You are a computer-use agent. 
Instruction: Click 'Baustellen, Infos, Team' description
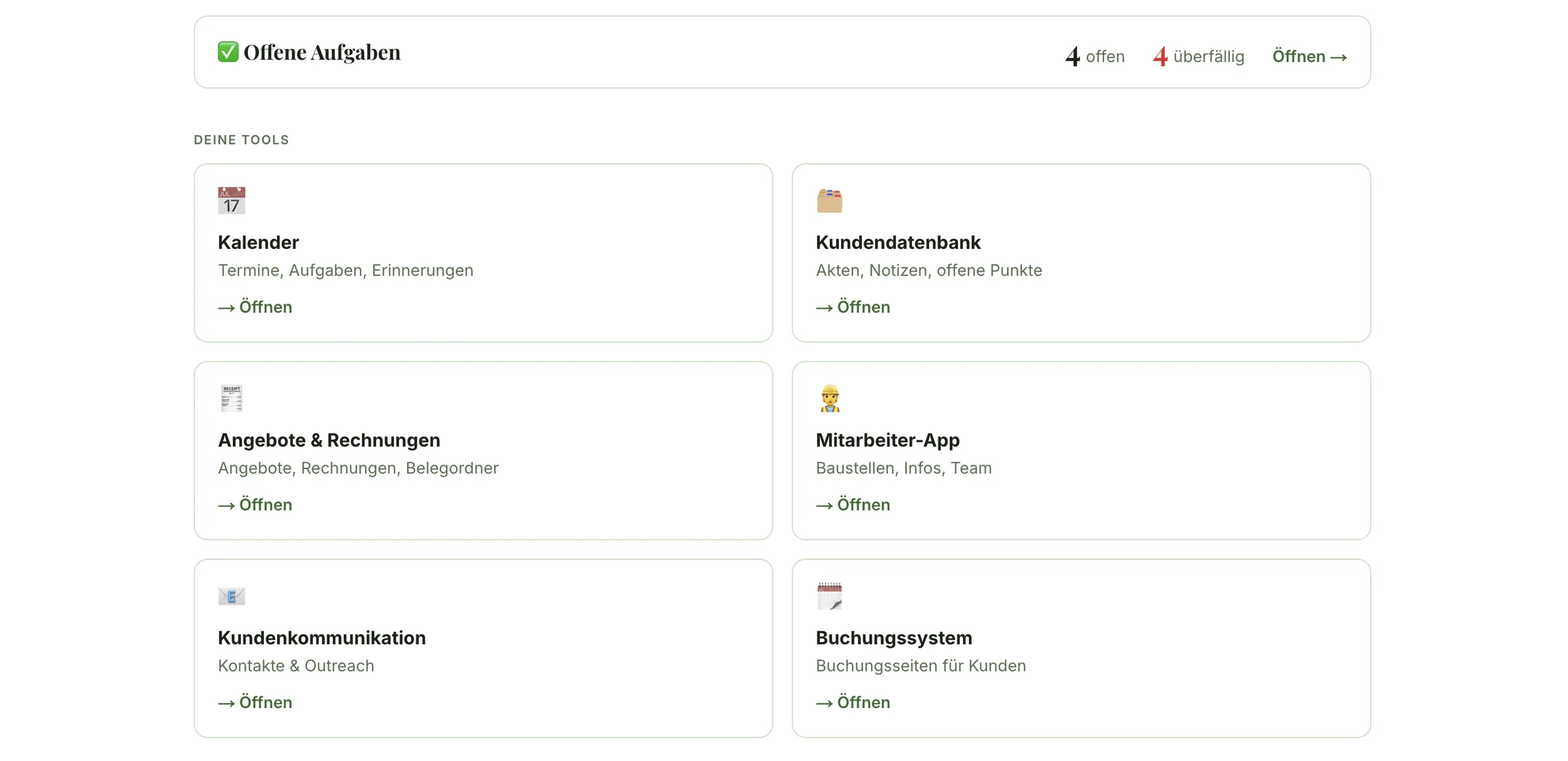[x=904, y=468]
